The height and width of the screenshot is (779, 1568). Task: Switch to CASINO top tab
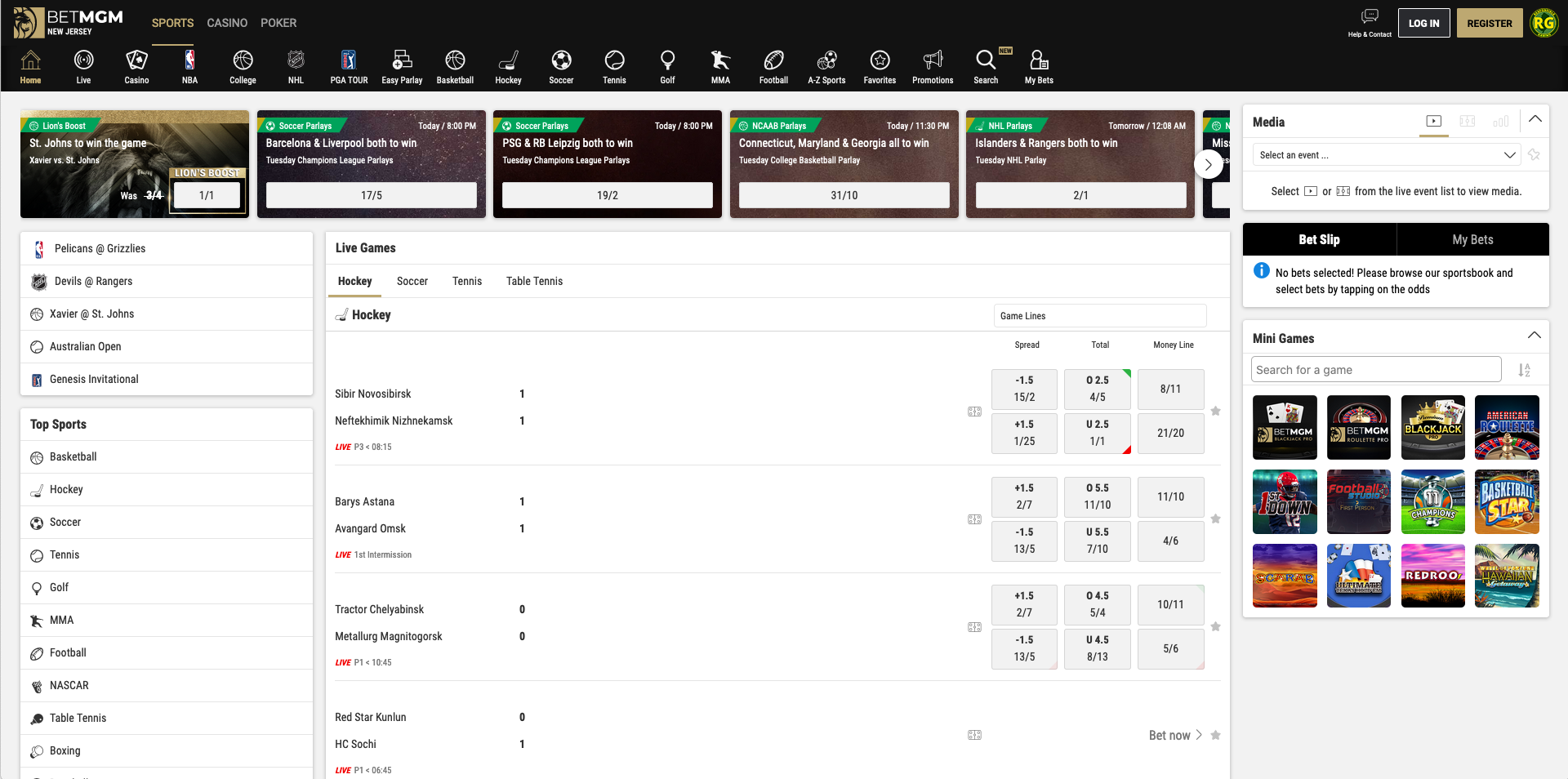227,23
